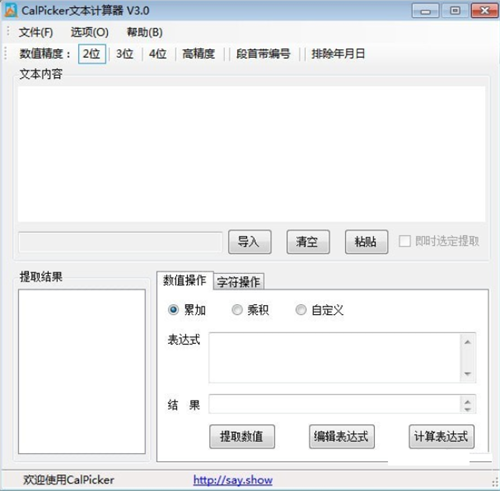The image size is (500, 491).
Task: Choose 高精度 precision option
Action: (199, 54)
